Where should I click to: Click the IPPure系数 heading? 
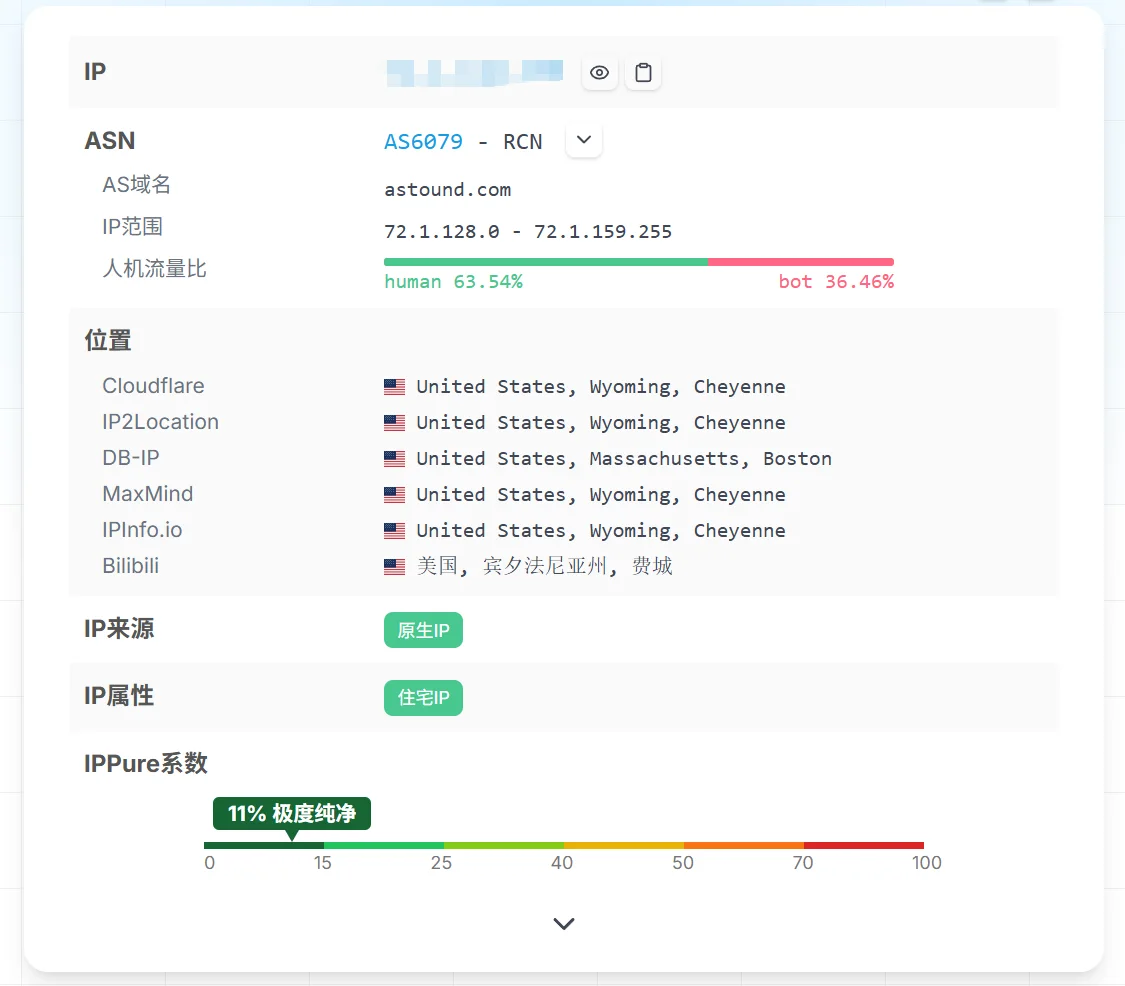click(146, 763)
